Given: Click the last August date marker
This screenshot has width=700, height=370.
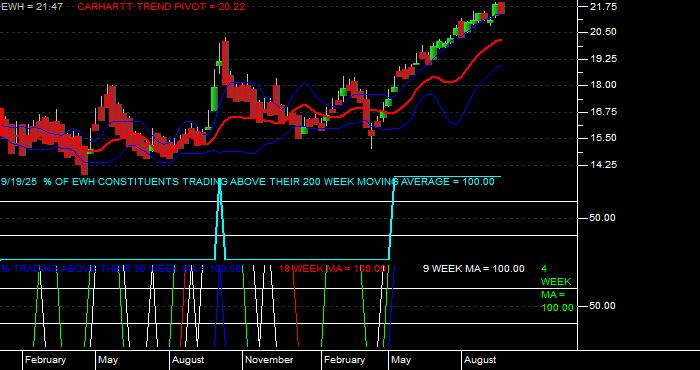Looking at the screenshot, I should [480, 360].
